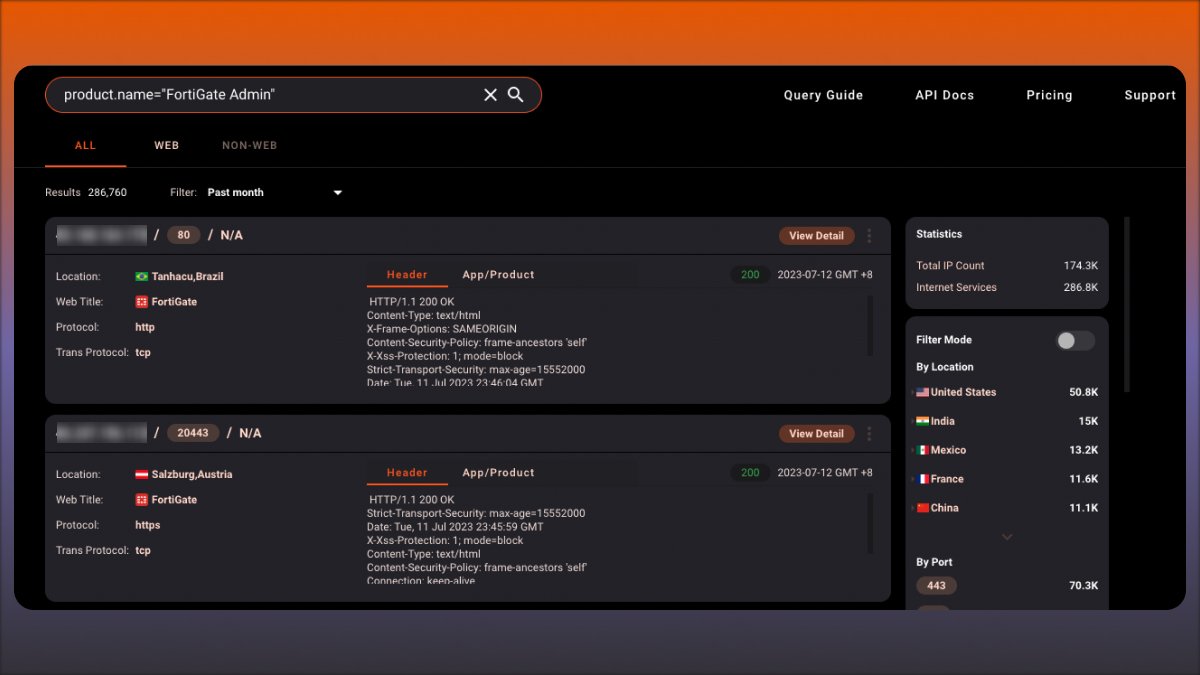Click the Austria flag icon

point(142,474)
